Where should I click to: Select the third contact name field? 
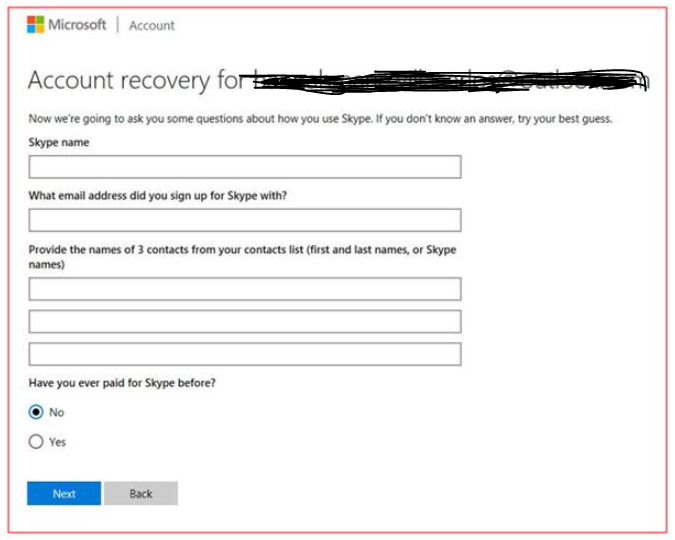coord(245,354)
